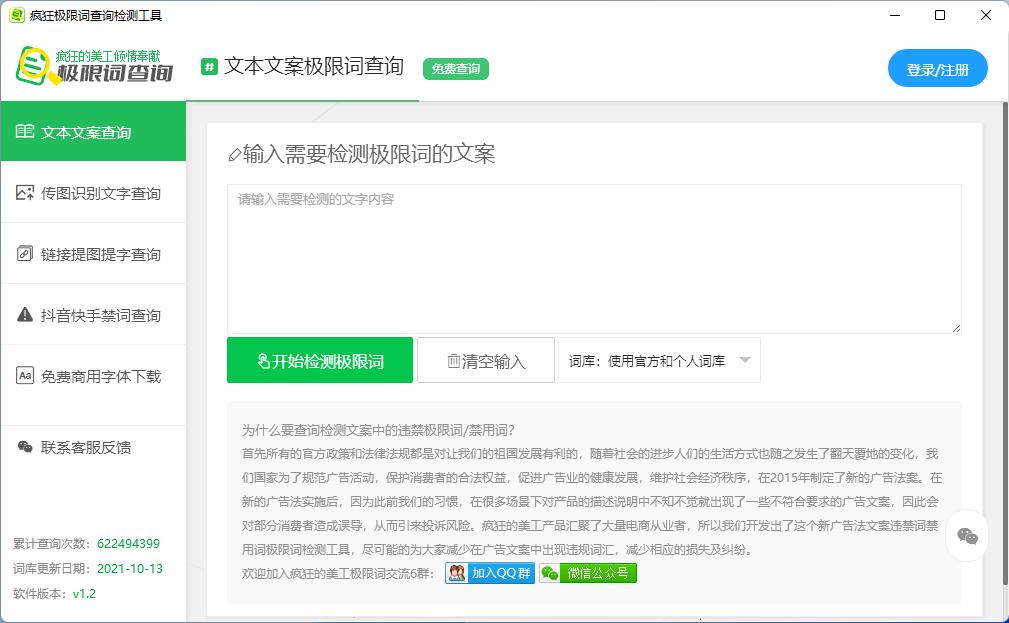1009x623 pixels.
Task: Click the pencil icon before 输入需要检测极限词的文案
Action: pos(235,155)
